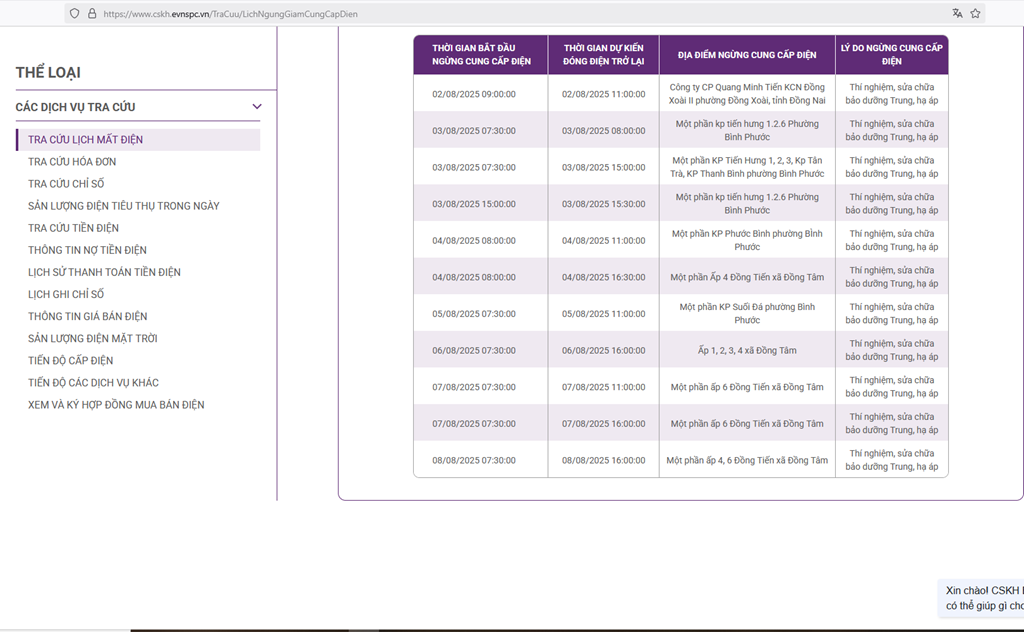
Task: Click the padlock site security icon
Action: coord(92,13)
